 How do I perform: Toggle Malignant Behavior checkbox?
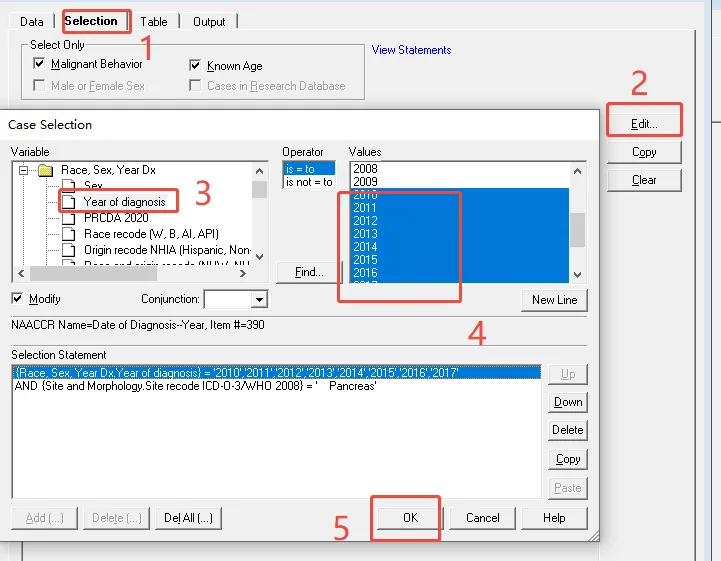point(39,63)
